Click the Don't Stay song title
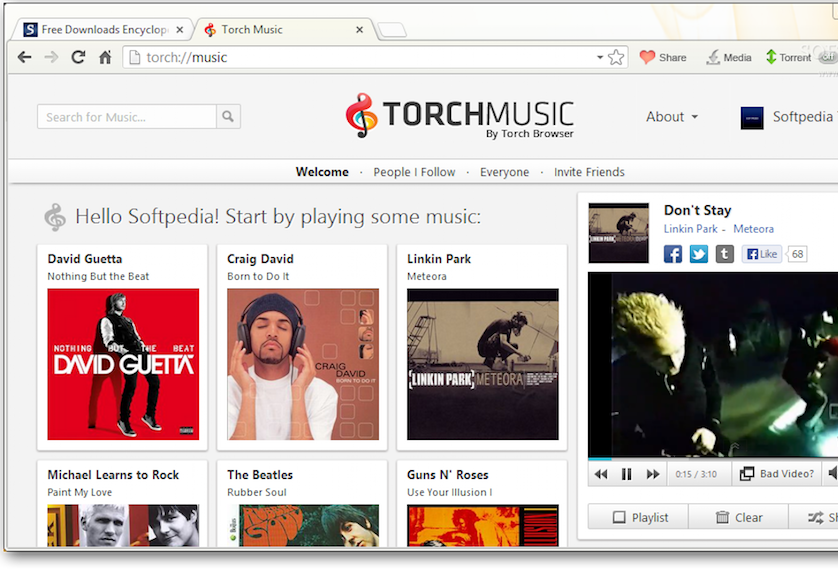Viewport: 838px width, 570px height. pyautogui.click(x=697, y=210)
